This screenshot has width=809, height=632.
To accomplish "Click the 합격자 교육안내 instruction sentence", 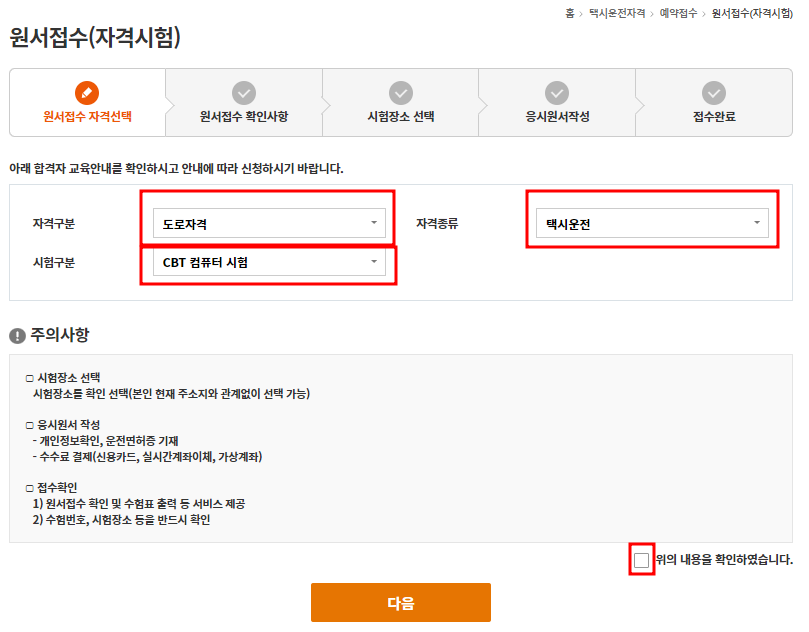I will tap(176, 169).
